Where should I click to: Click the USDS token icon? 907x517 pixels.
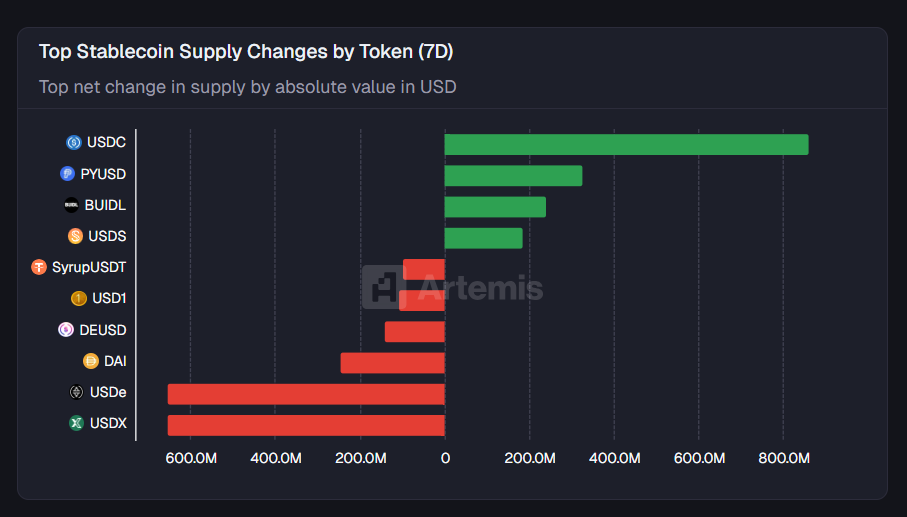tap(75, 236)
